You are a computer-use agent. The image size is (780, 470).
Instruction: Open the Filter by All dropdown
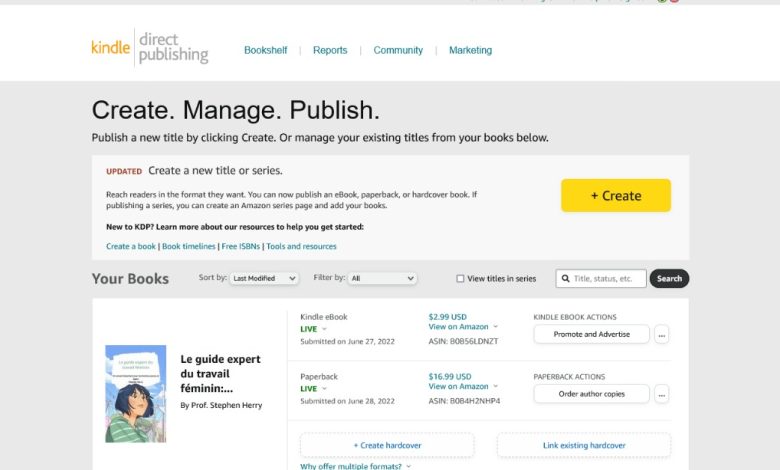pos(382,279)
